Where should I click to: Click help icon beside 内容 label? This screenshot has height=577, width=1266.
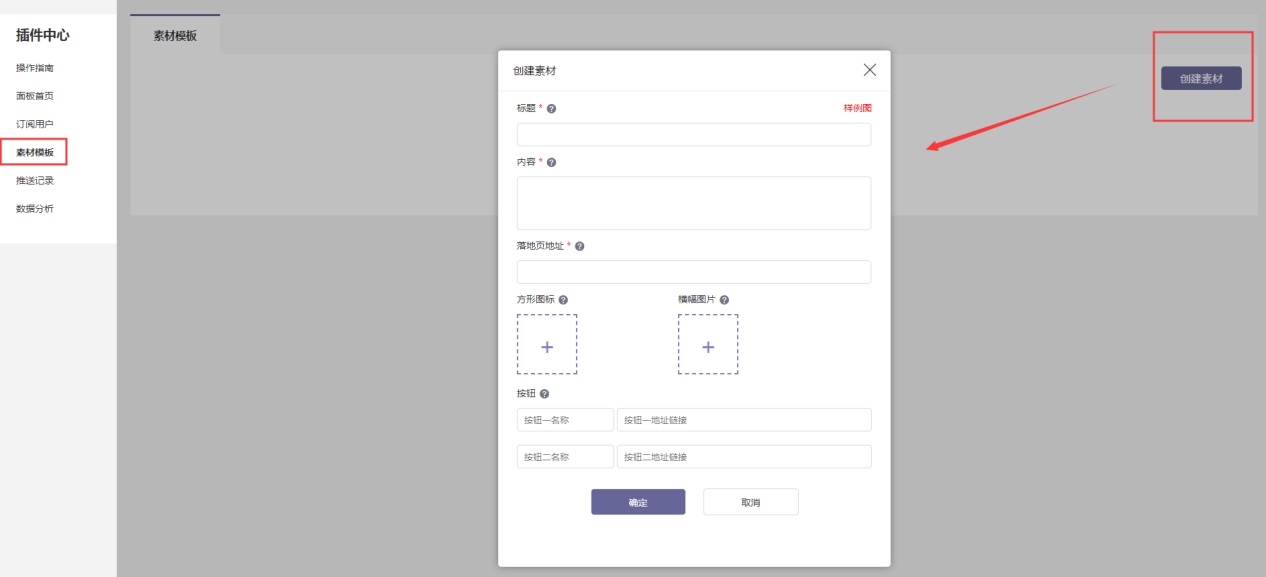coord(551,162)
